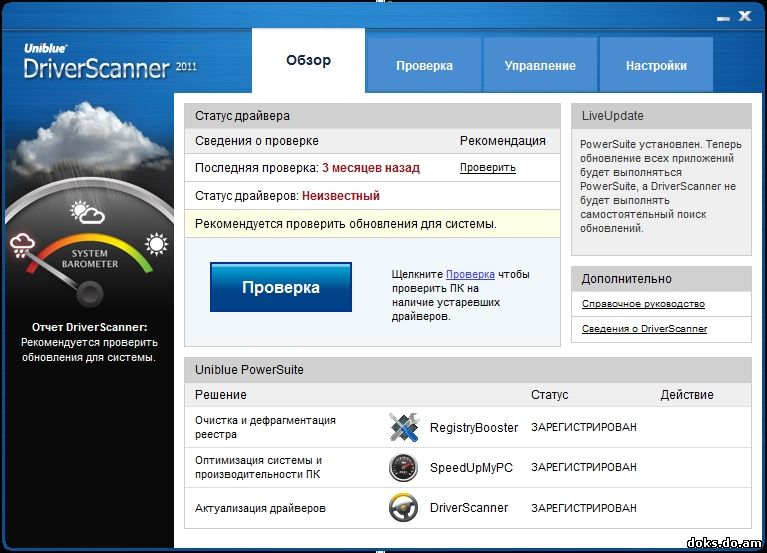Click the 'Дополнительно' panel header
767x553 pixels.
[661, 279]
